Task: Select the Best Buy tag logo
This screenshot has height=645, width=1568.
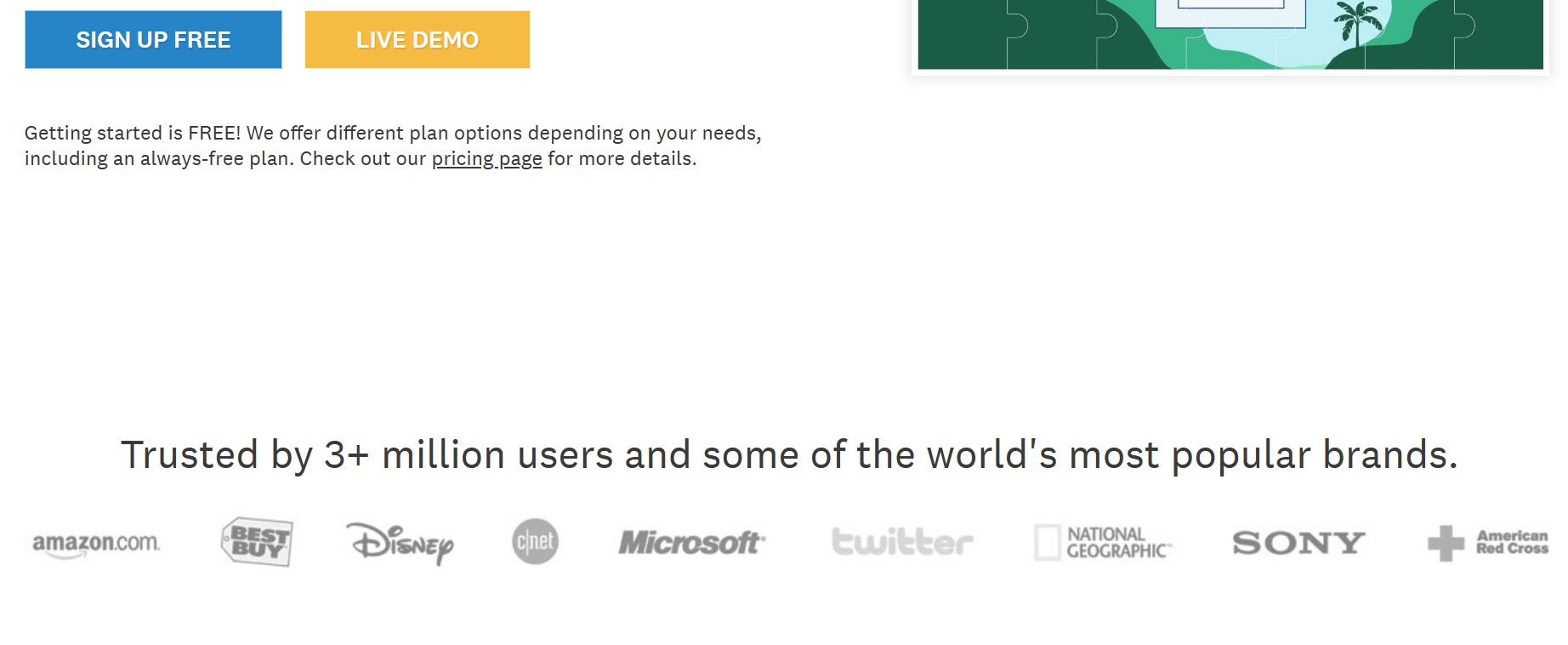Action: pos(257,542)
